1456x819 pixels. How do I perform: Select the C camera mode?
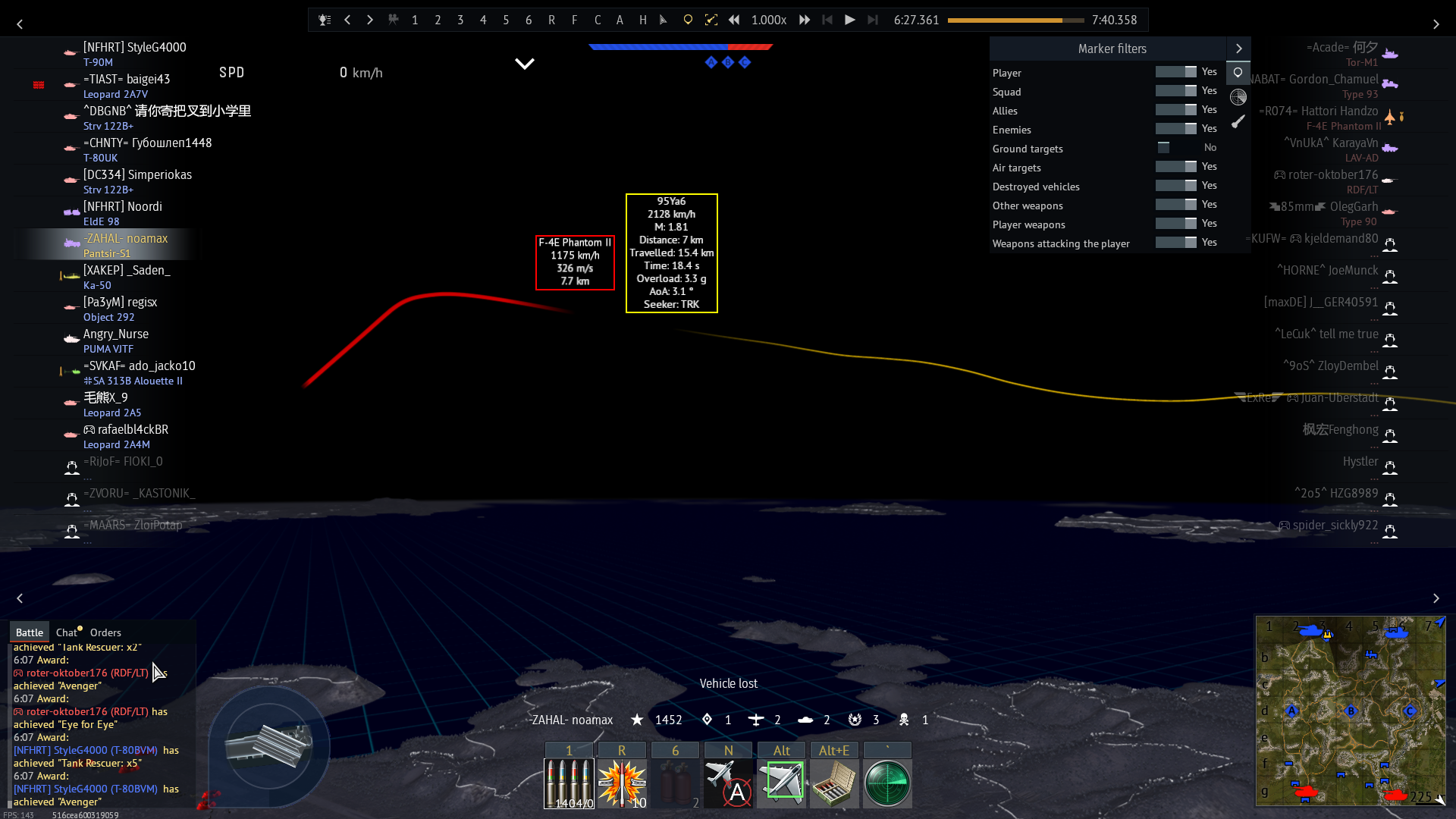598,20
